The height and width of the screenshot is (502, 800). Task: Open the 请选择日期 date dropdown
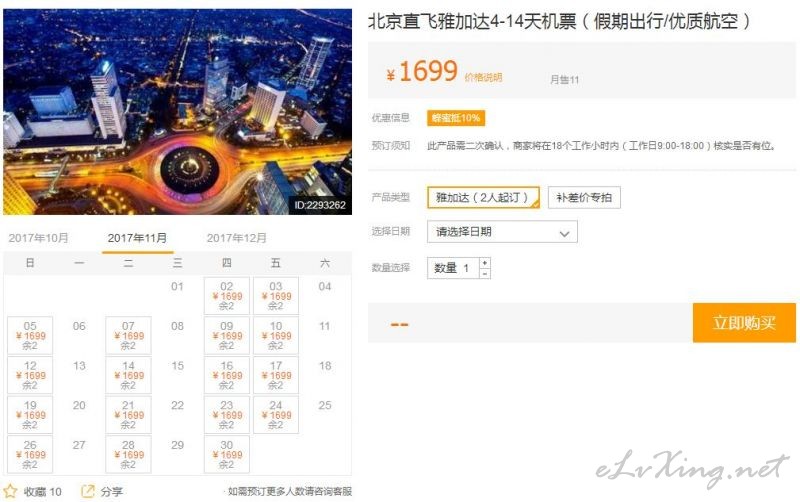tap(502, 232)
